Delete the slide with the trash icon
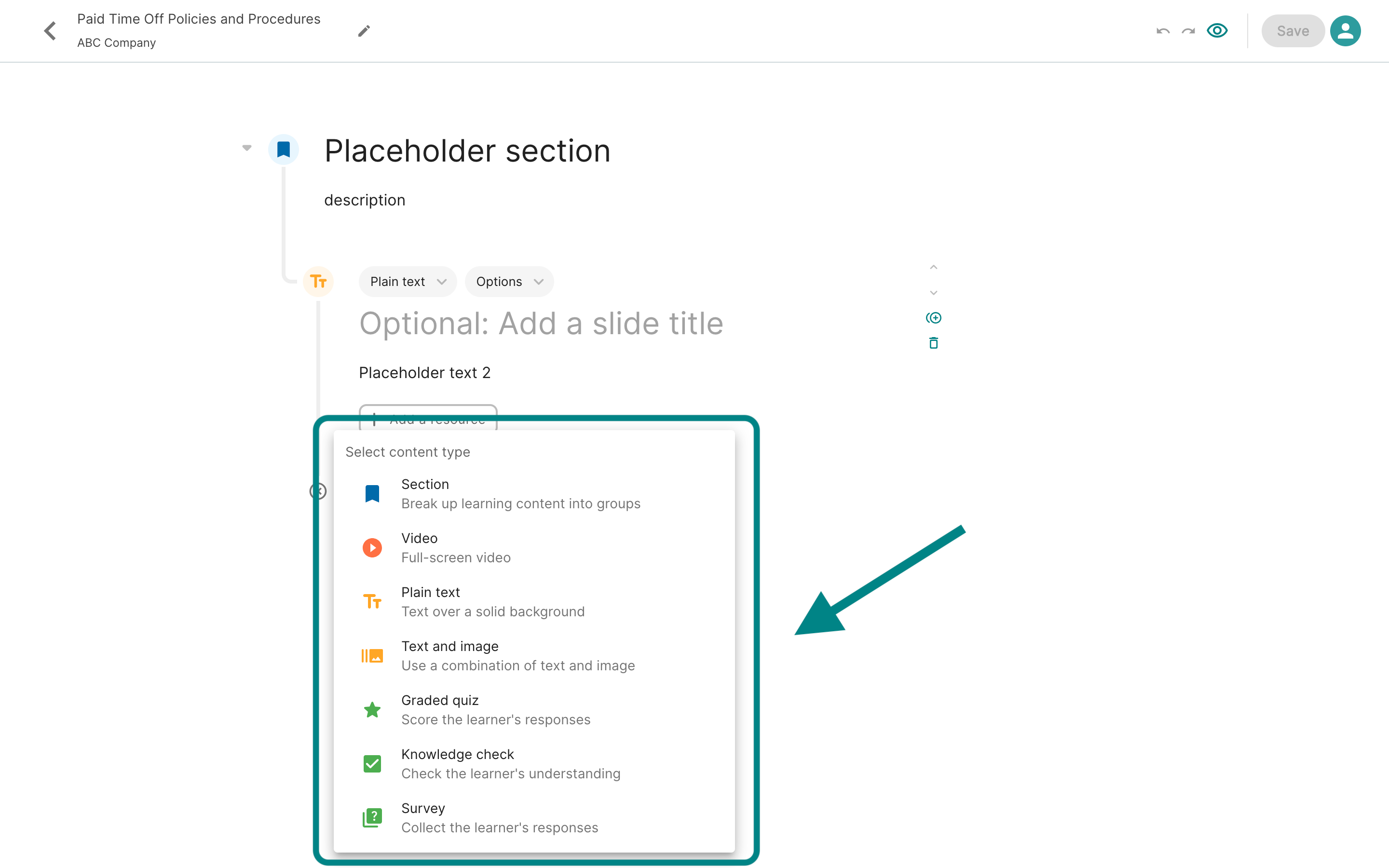The width and height of the screenshot is (1389, 868). 933,343
